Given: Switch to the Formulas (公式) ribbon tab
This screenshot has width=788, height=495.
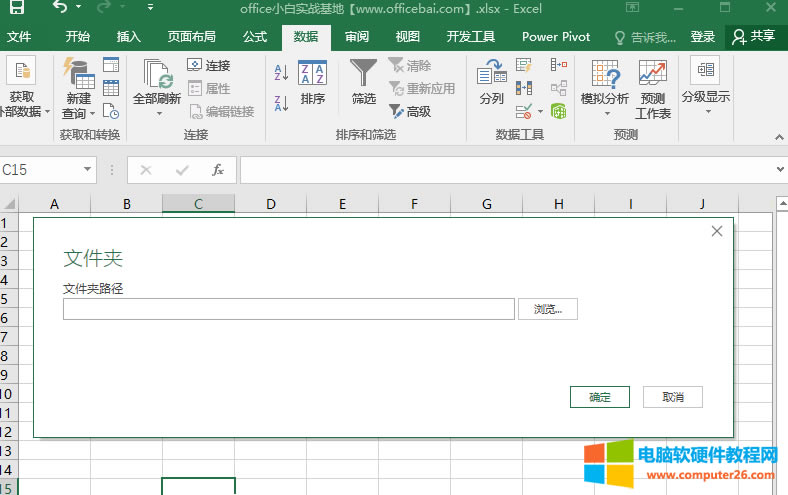Looking at the screenshot, I should coord(255,37).
